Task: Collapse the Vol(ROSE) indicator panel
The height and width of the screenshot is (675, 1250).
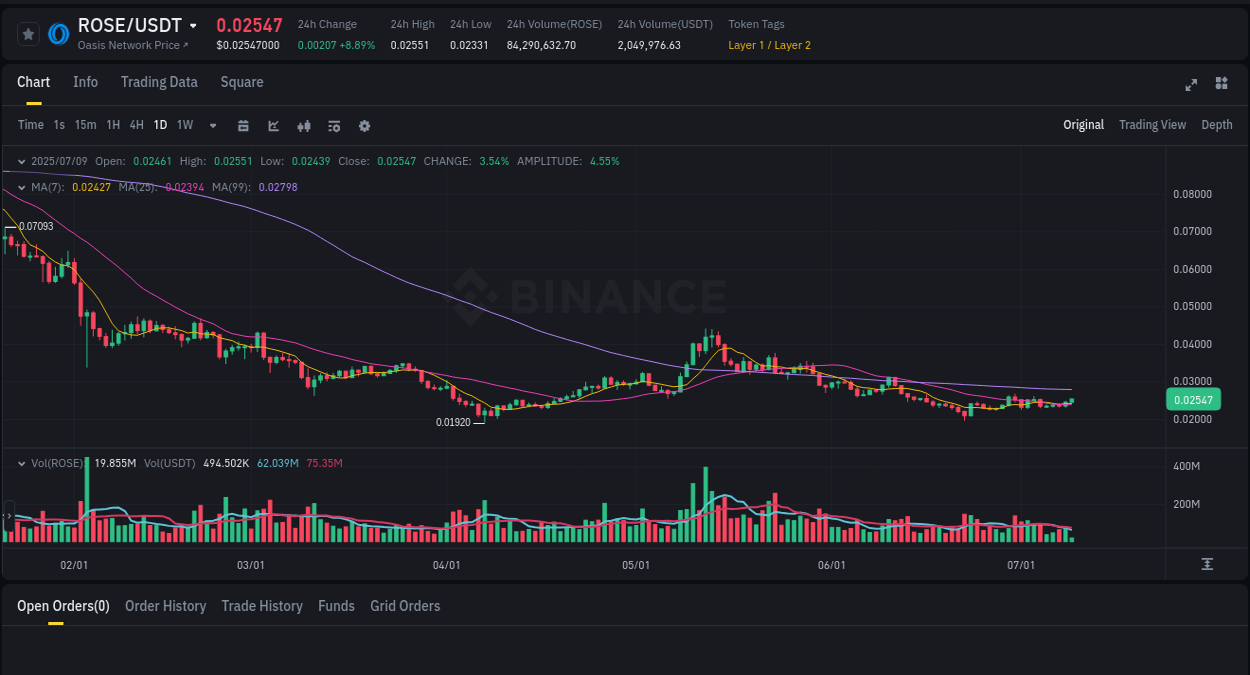Action: pos(22,463)
